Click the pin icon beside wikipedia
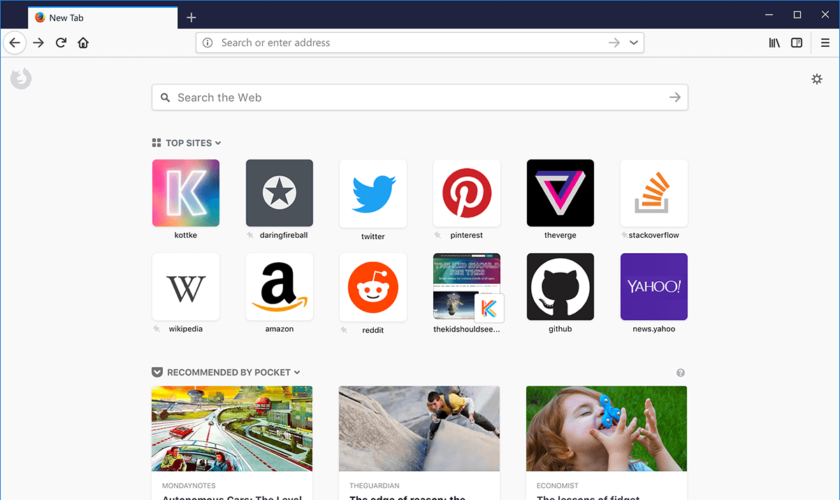Image resolution: width=840 pixels, height=500 pixels. click(x=157, y=329)
